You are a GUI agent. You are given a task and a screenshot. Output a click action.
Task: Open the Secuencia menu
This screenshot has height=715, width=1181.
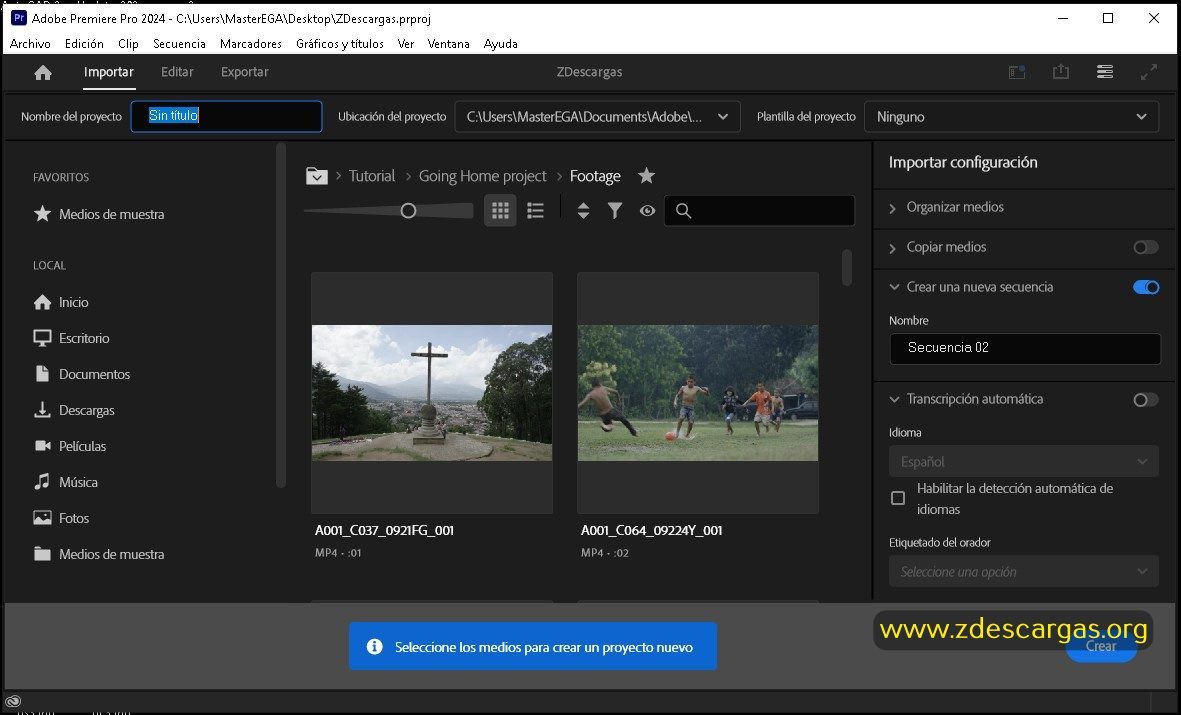[179, 44]
